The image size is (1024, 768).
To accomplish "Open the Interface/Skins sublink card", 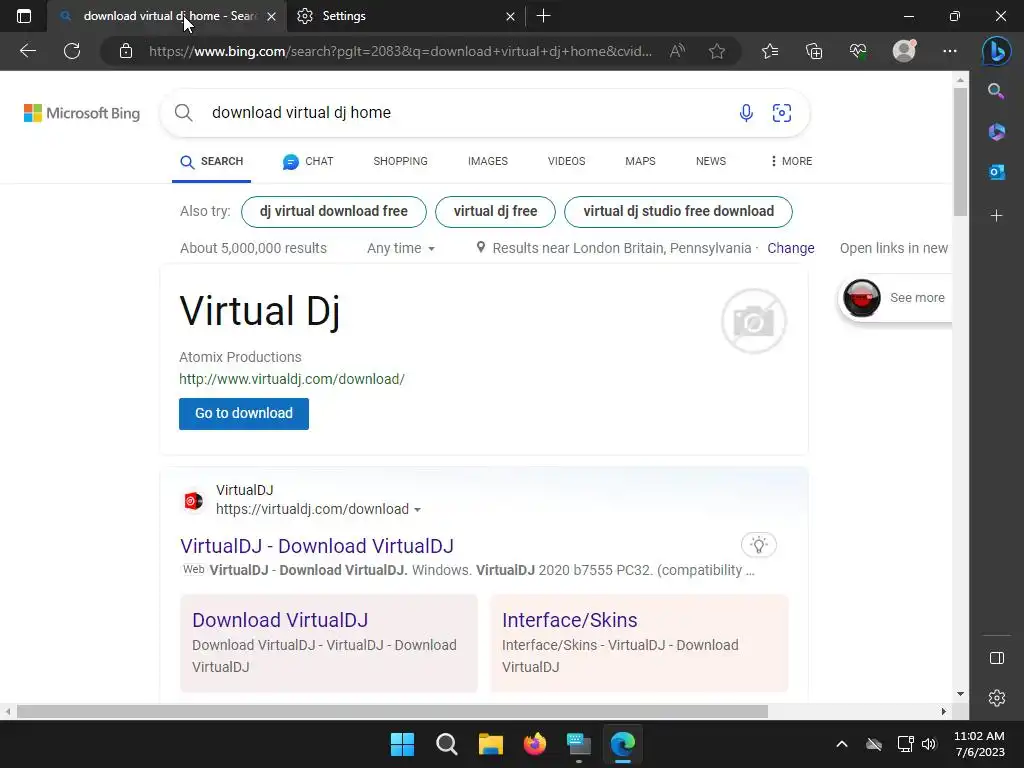I will click(639, 643).
